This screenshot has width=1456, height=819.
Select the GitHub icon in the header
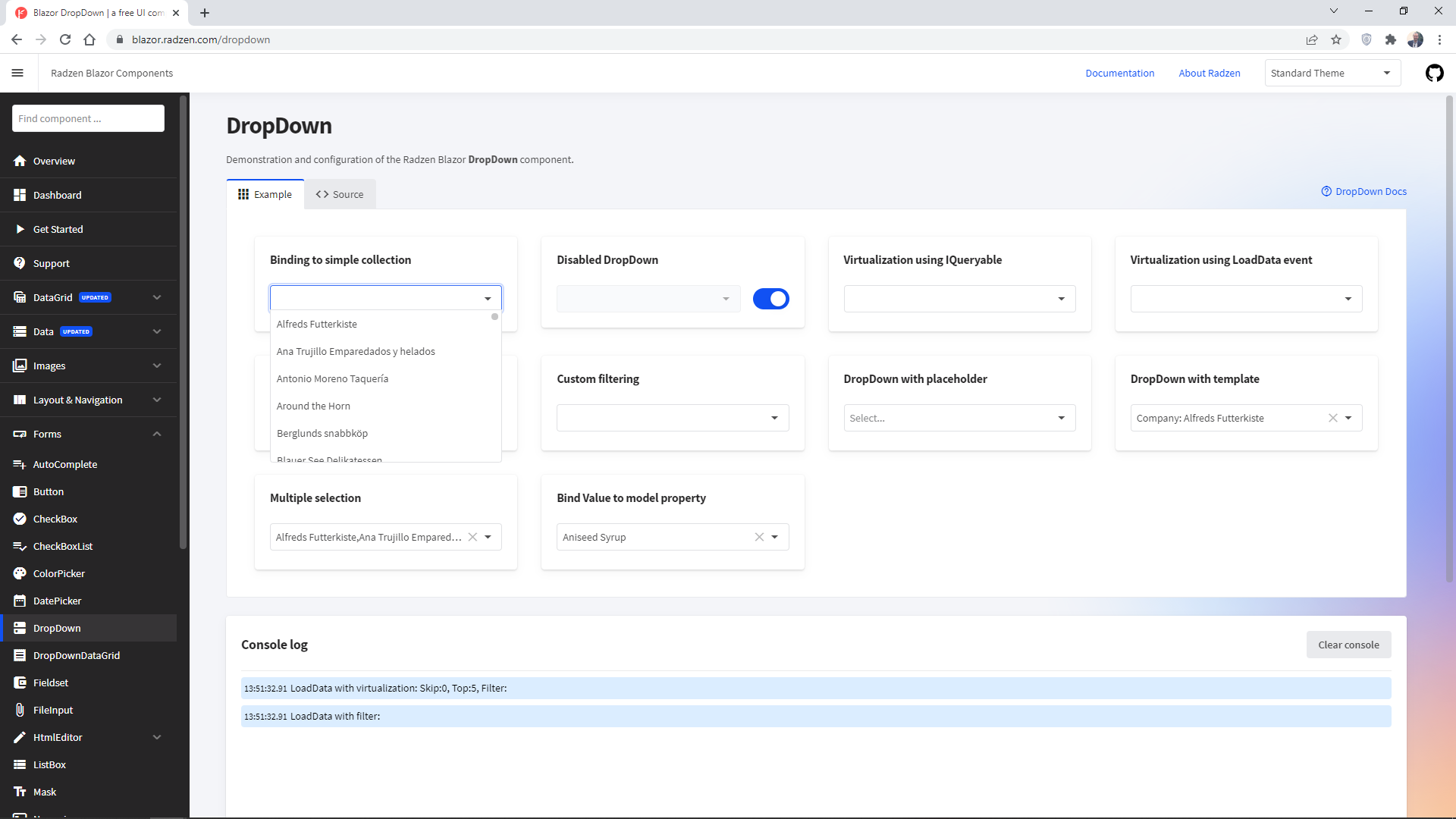tap(1435, 73)
